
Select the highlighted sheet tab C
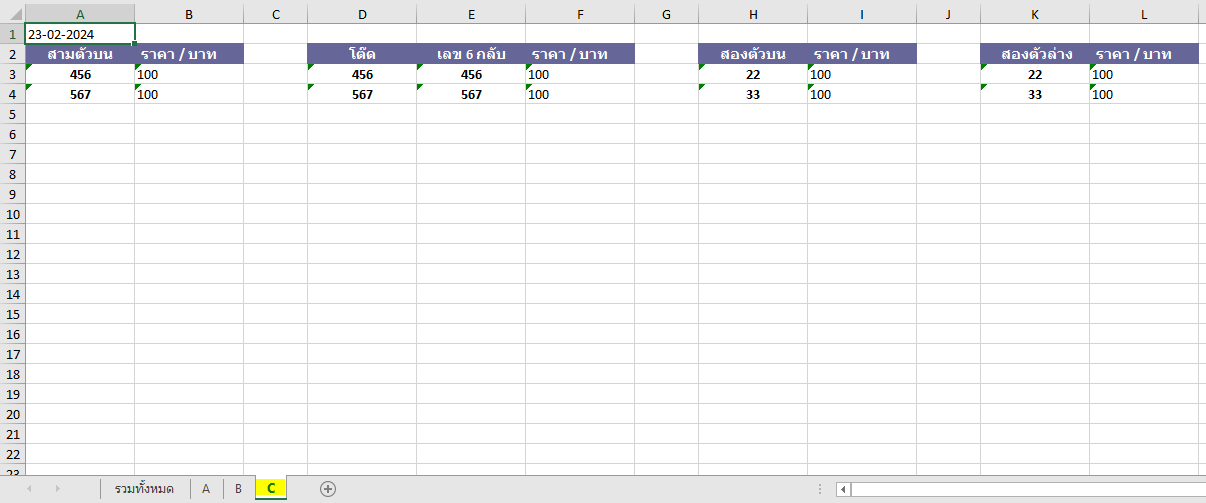coord(271,489)
